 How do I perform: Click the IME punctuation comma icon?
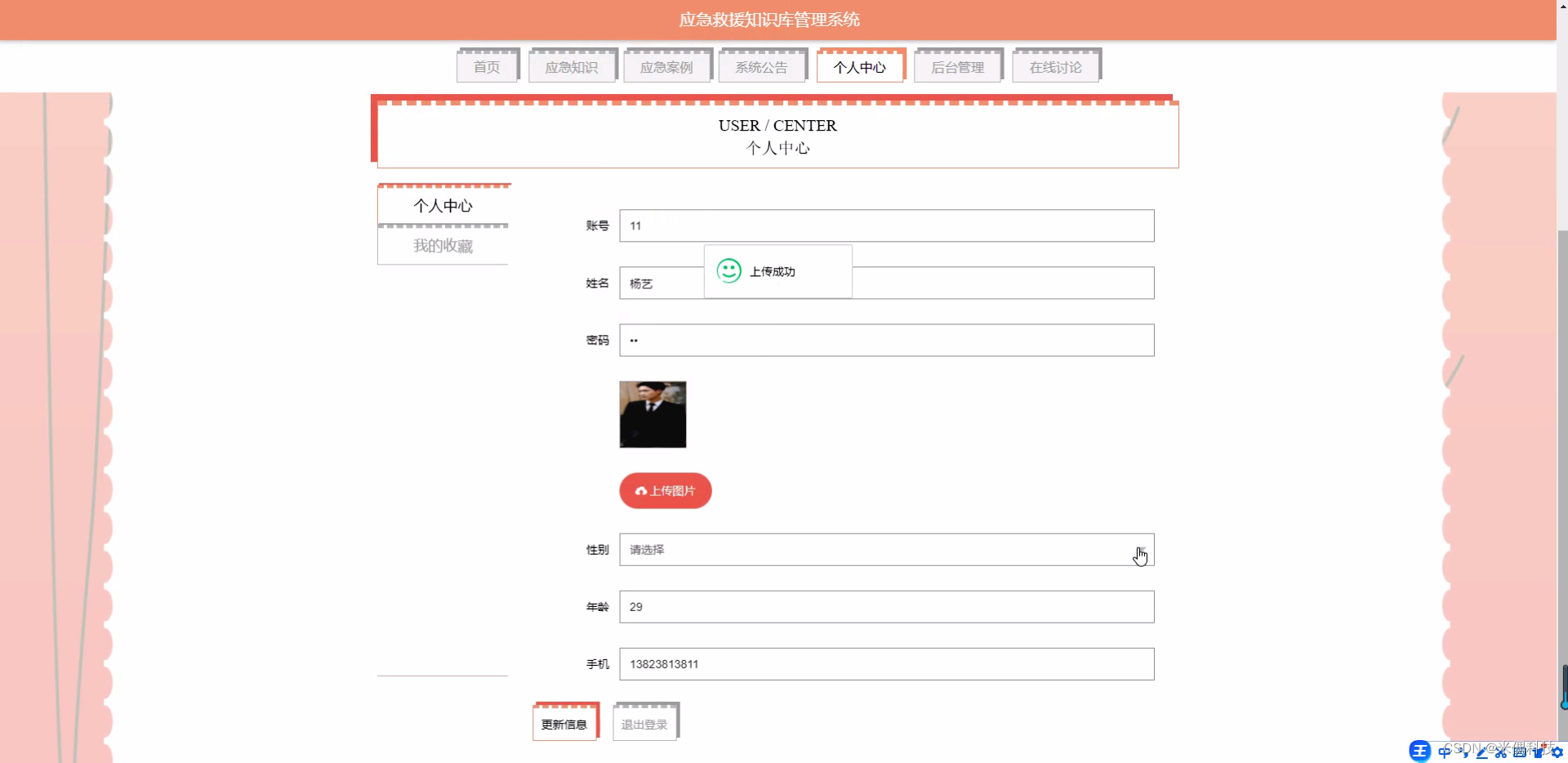pyautogui.click(x=1463, y=752)
